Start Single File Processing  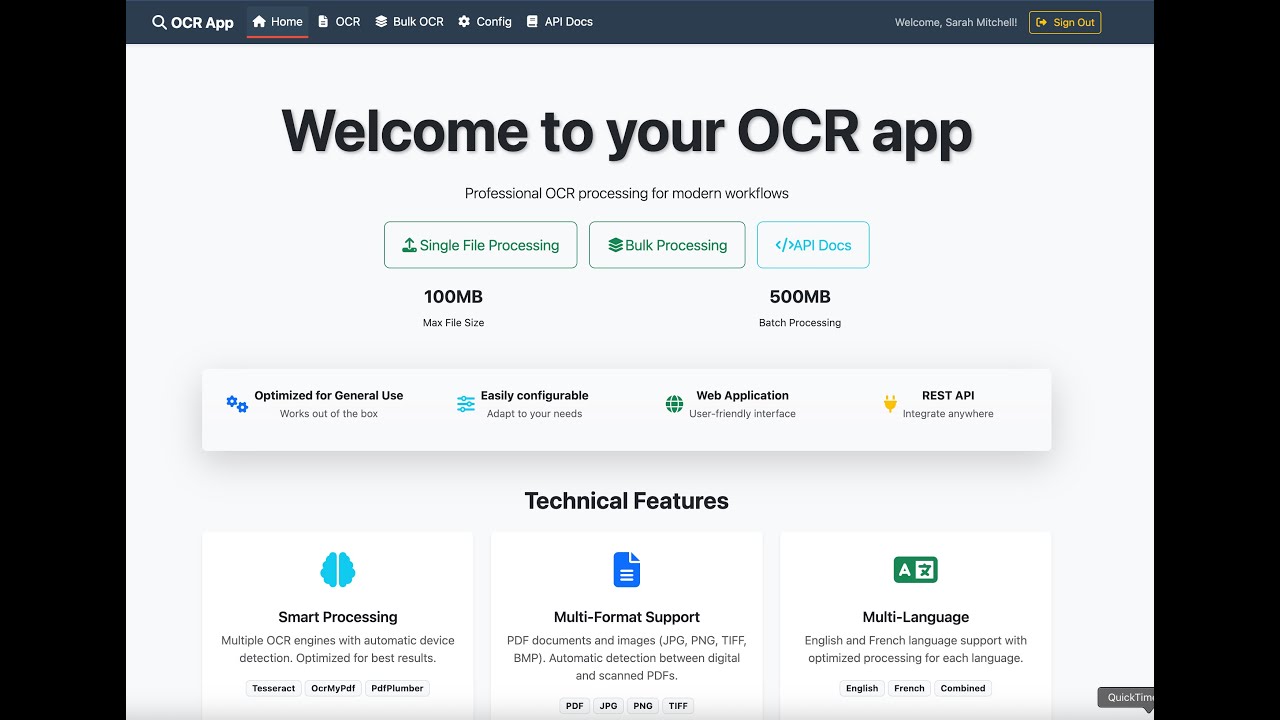pyautogui.click(x=481, y=245)
